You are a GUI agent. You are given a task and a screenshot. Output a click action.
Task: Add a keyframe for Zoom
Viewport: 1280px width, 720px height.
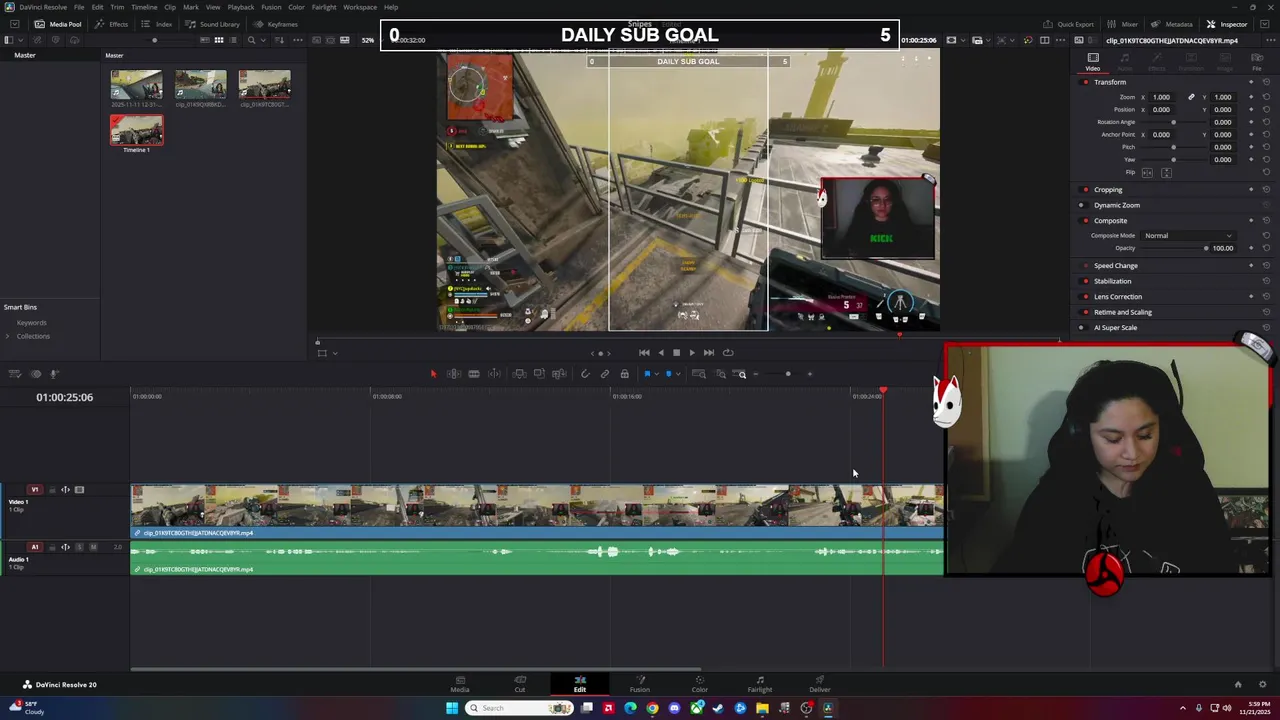click(x=1251, y=97)
